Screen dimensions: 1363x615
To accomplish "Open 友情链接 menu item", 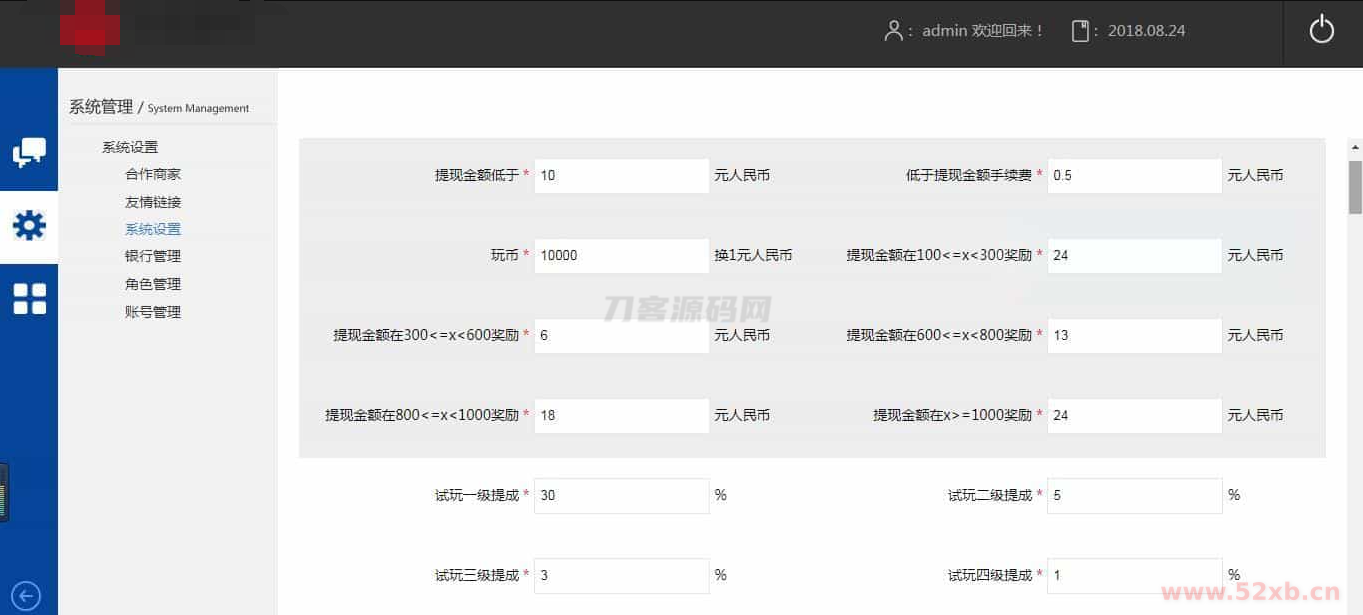I will (x=153, y=202).
